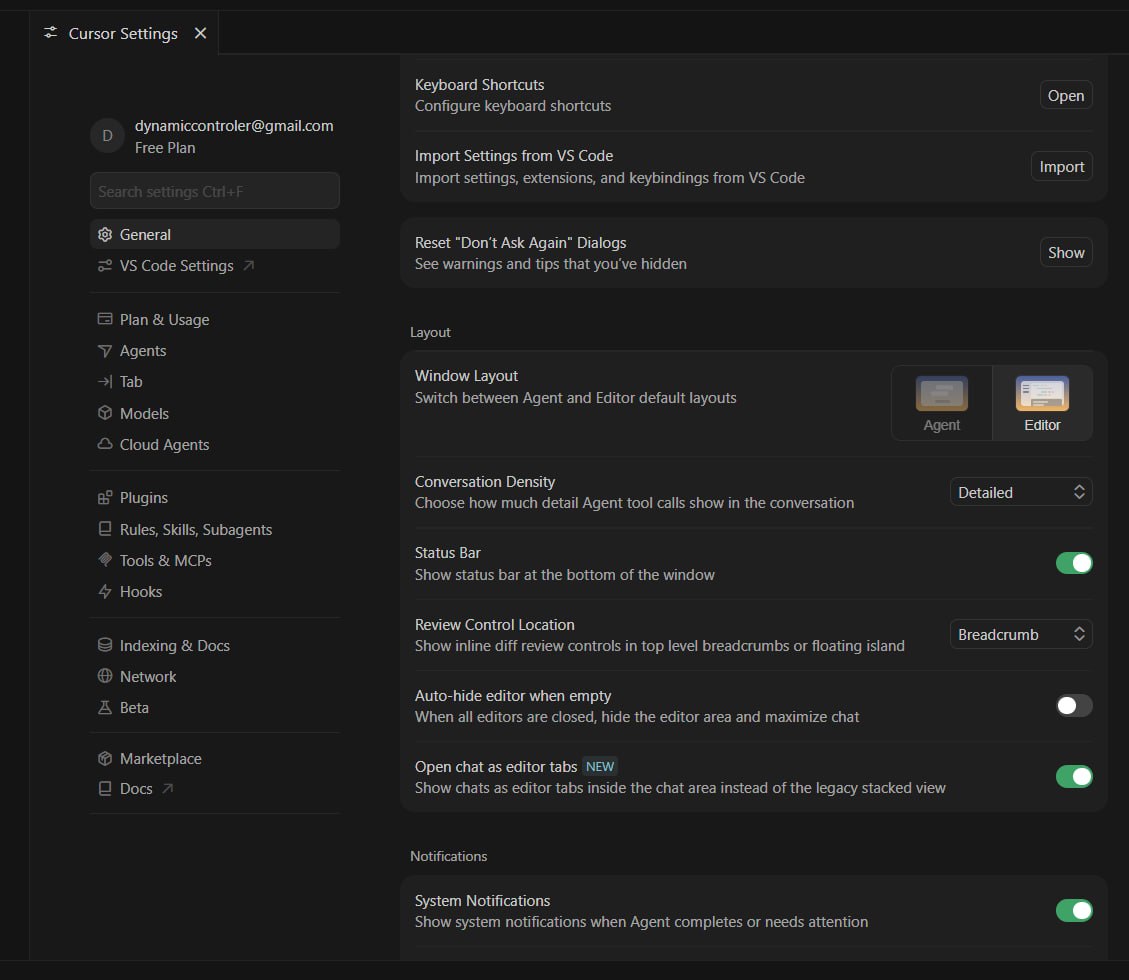Open Cloud Agents settings

(x=215, y=444)
